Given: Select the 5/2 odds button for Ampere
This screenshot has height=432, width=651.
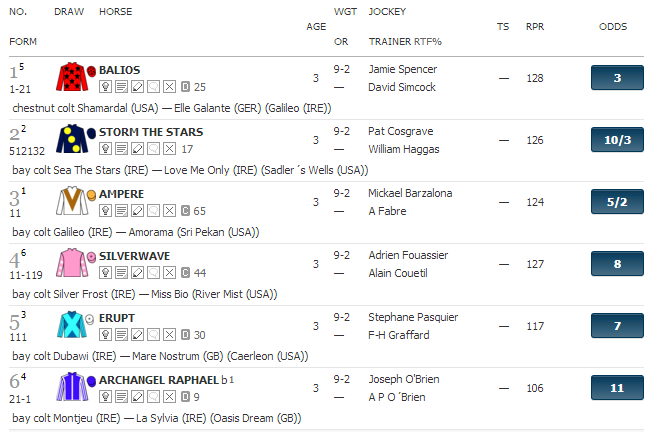Looking at the screenshot, I should point(617,202).
